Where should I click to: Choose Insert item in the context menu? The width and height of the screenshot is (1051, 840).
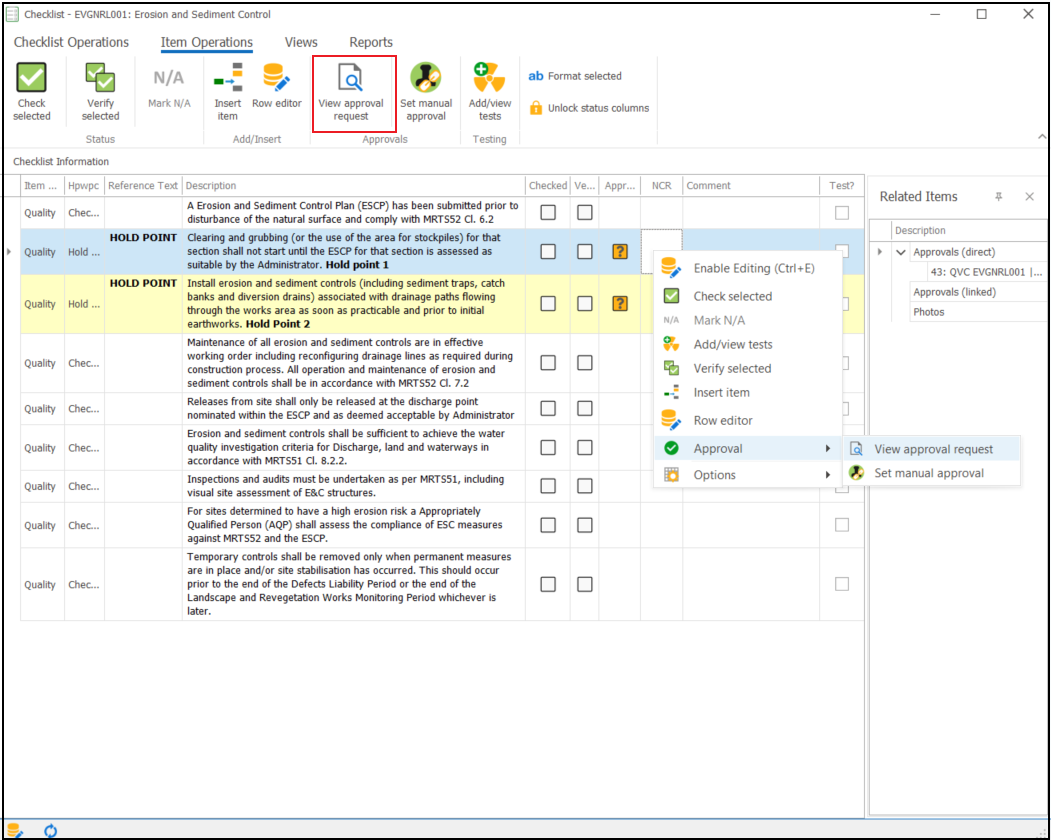pos(747,393)
